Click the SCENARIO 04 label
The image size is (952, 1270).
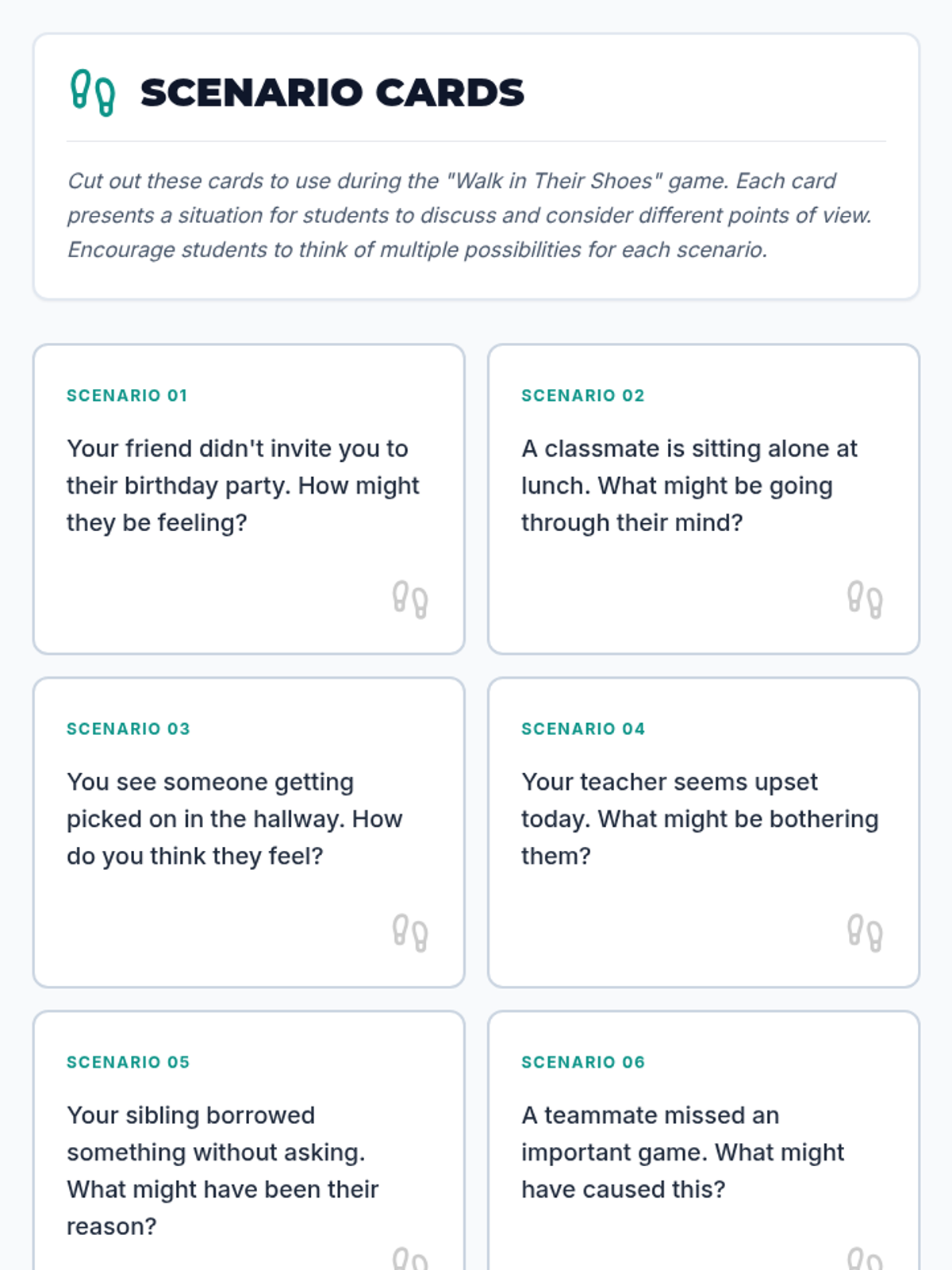tap(583, 729)
